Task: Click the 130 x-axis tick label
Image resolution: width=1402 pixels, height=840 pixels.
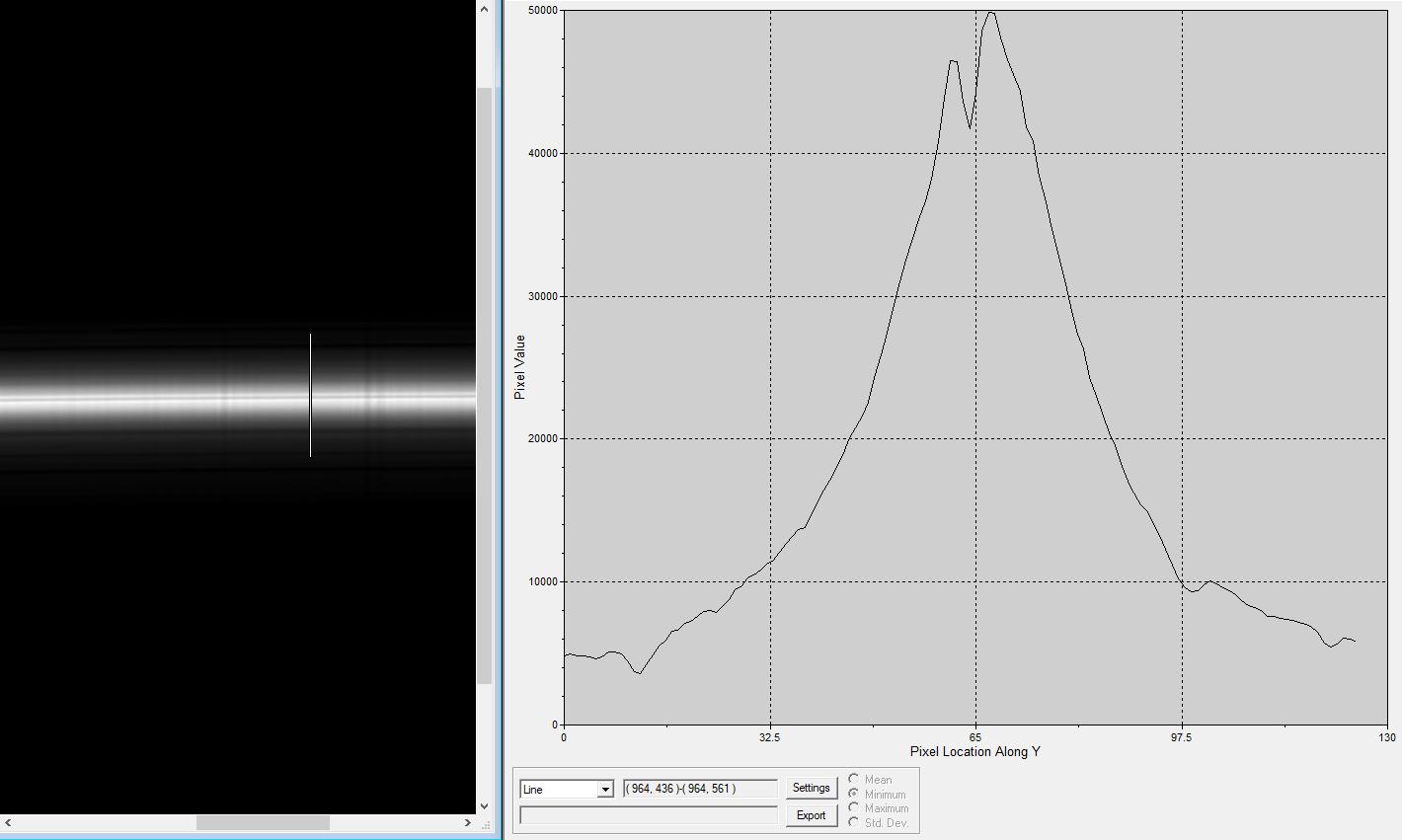Action: [1387, 737]
